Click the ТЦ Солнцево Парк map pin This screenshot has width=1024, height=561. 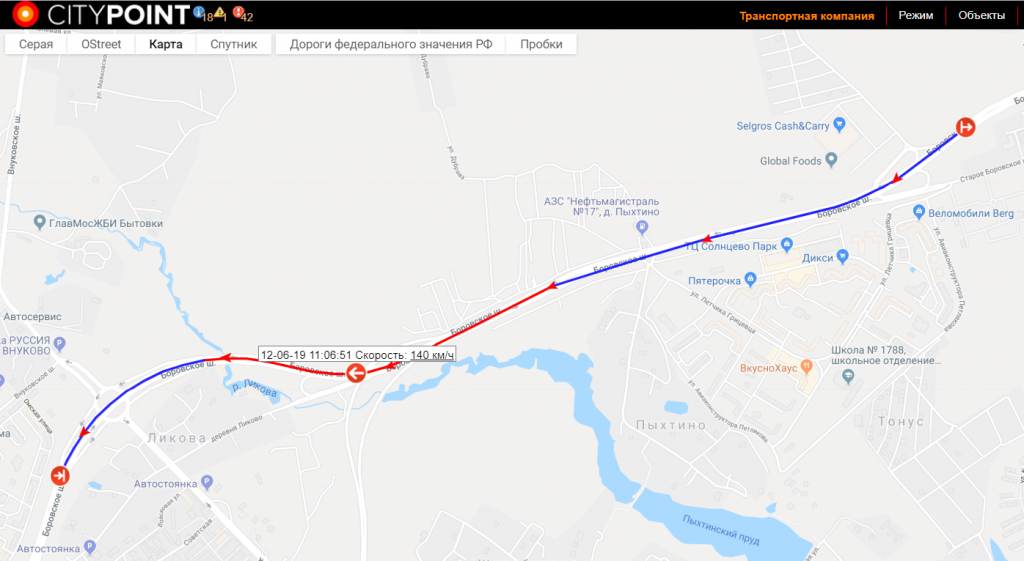click(x=786, y=244)
